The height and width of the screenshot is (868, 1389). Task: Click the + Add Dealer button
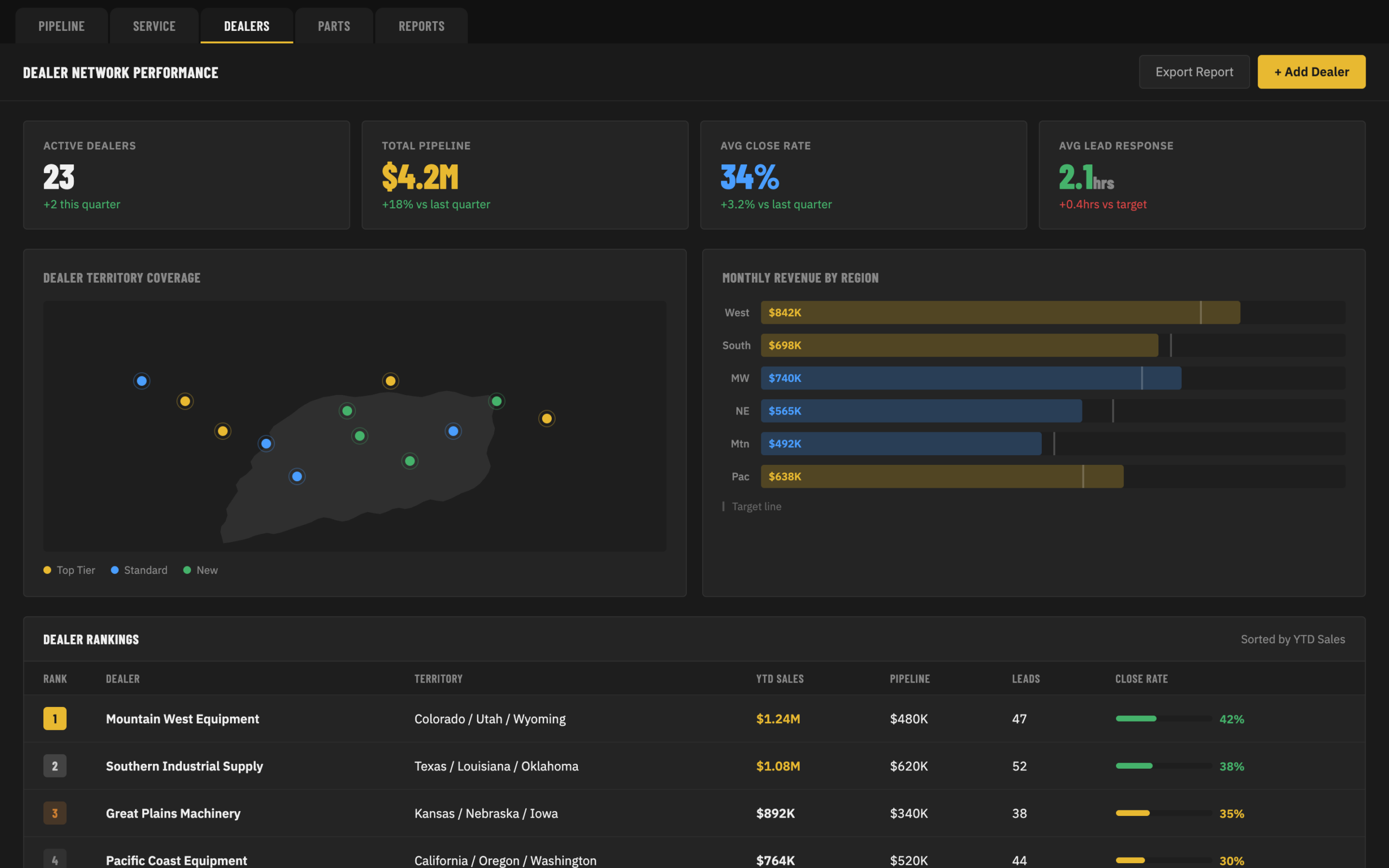pos(1311,72)
